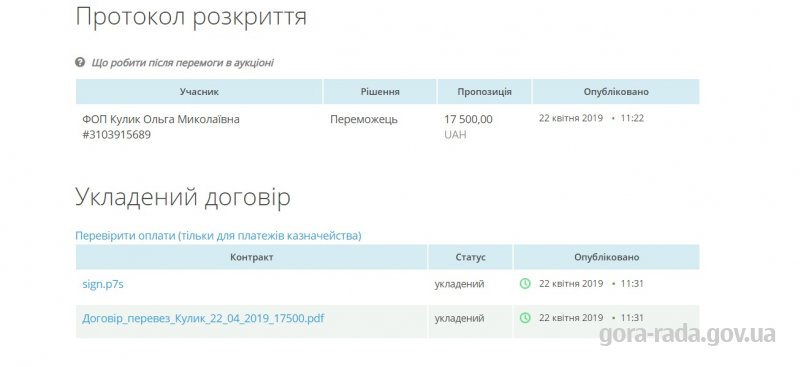Click the 'Рішення' column header

[380, 92]
